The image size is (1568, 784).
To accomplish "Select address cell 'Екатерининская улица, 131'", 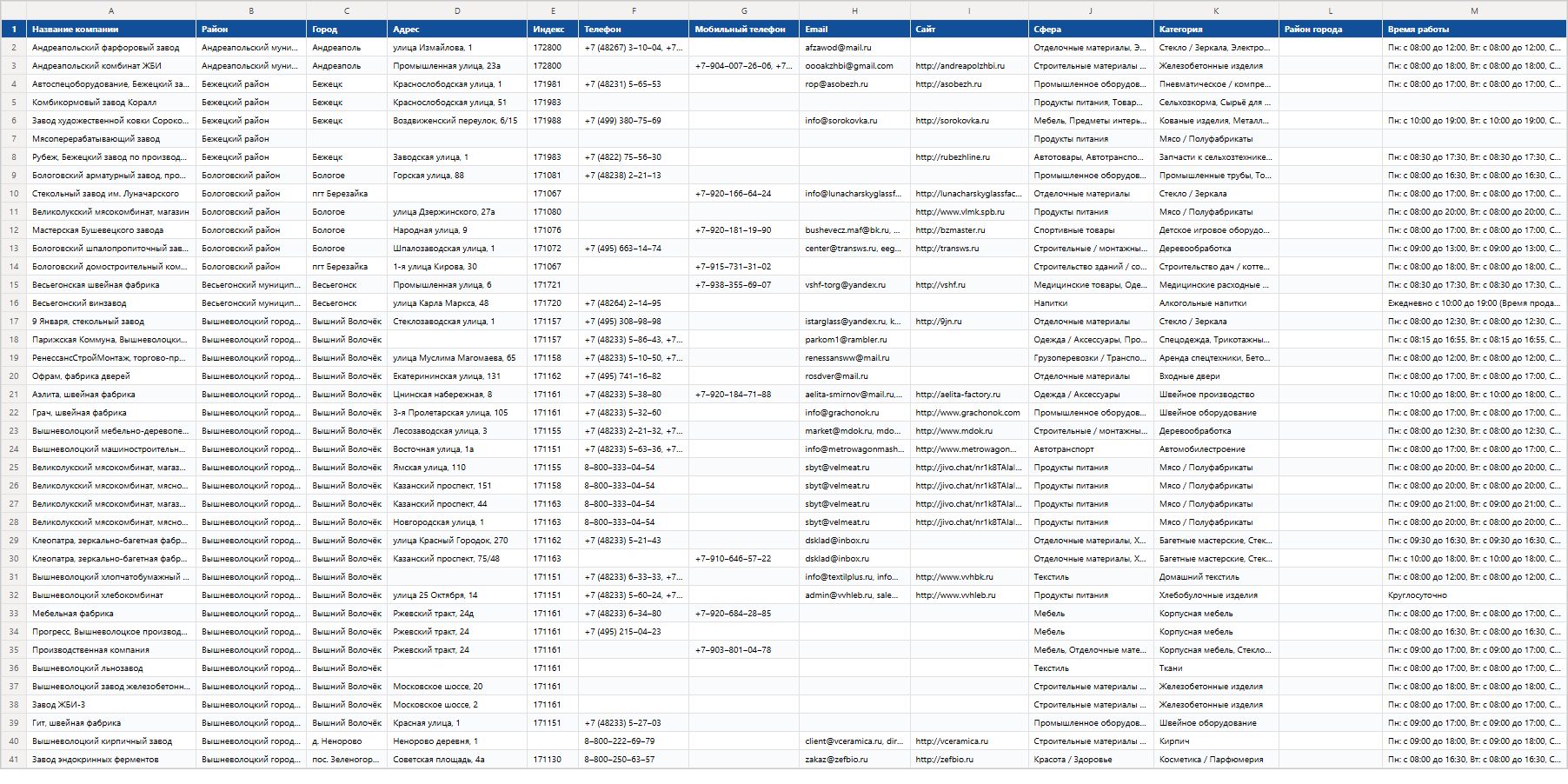I will coord(457,376).
